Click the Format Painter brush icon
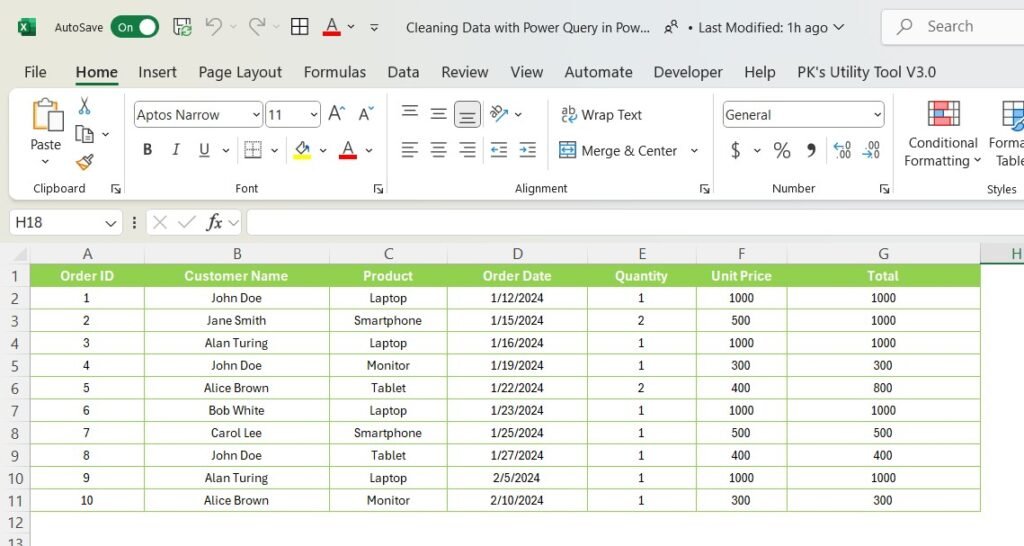 point(84,161)
